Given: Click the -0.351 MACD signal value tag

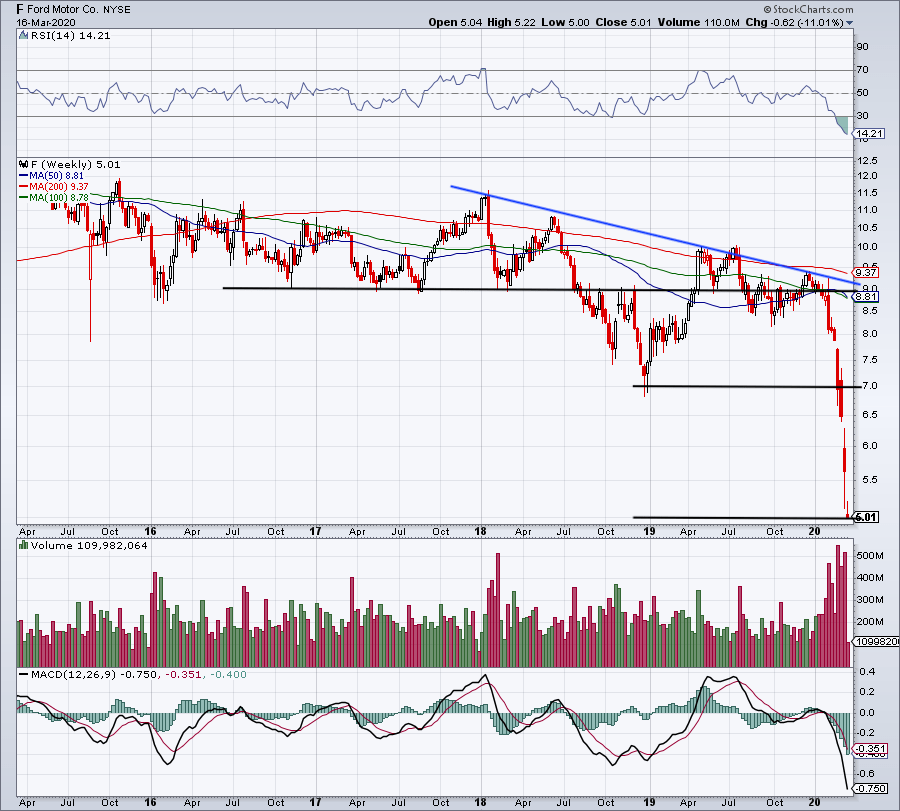Looking at the screenshot, I should click(871, 748).
